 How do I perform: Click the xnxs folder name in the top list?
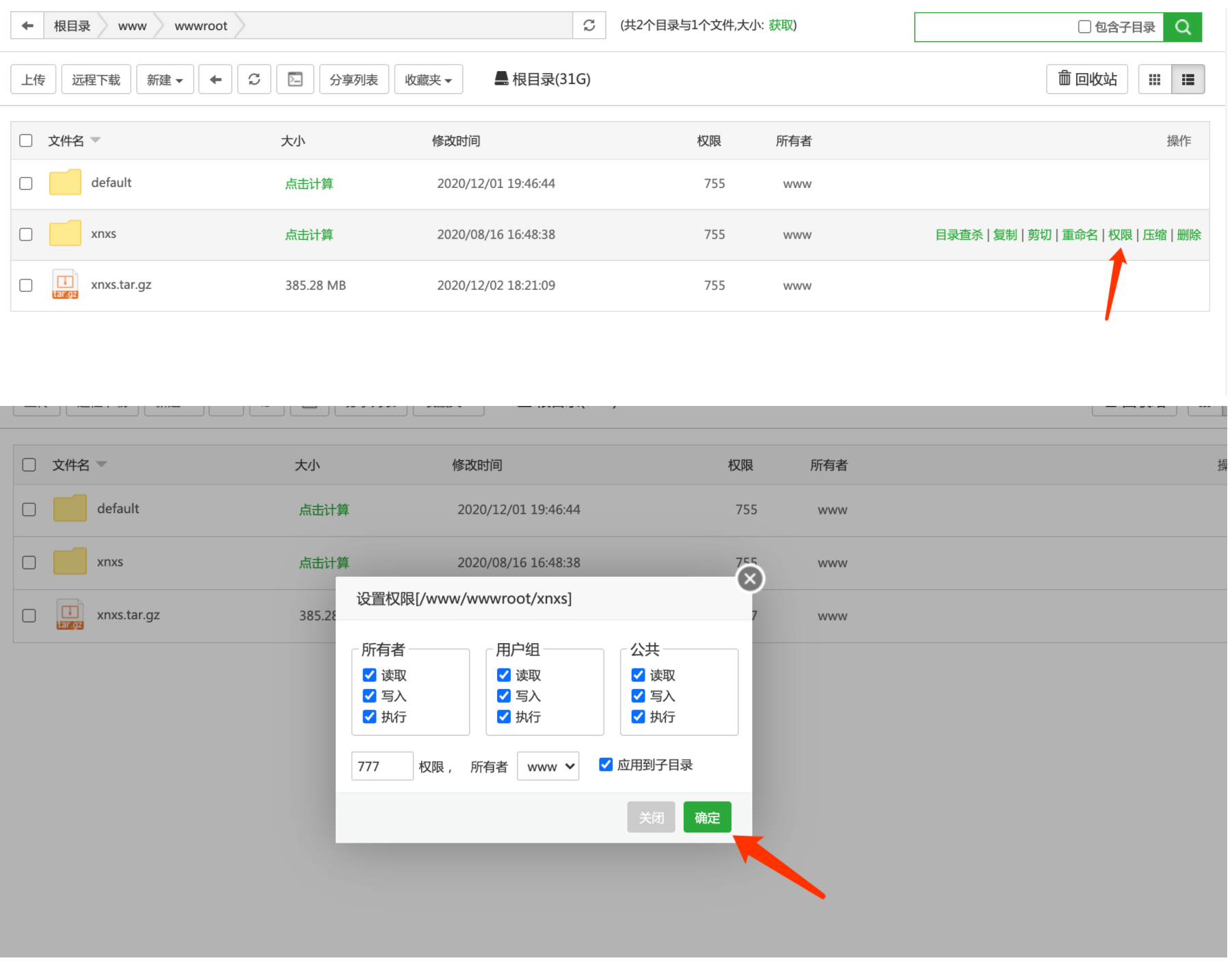click(104, 234)
